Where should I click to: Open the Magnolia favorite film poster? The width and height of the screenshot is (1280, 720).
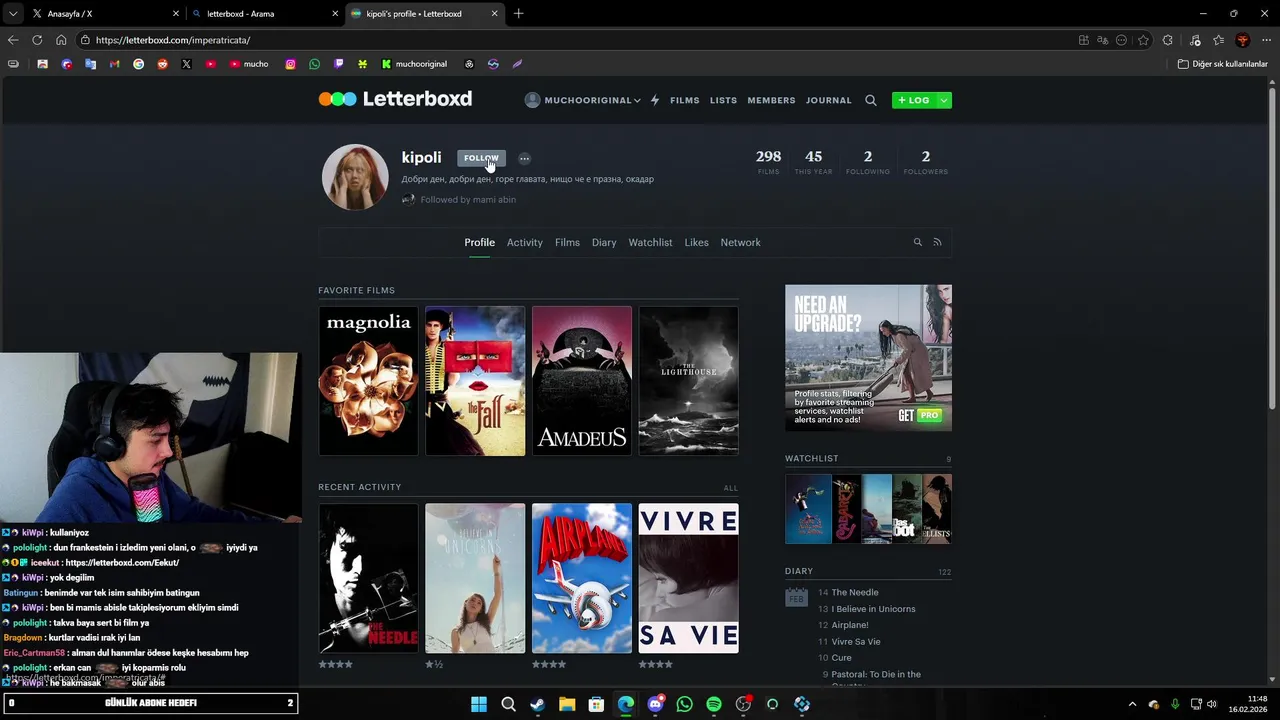pyautogui.click(x=368, y=381)
